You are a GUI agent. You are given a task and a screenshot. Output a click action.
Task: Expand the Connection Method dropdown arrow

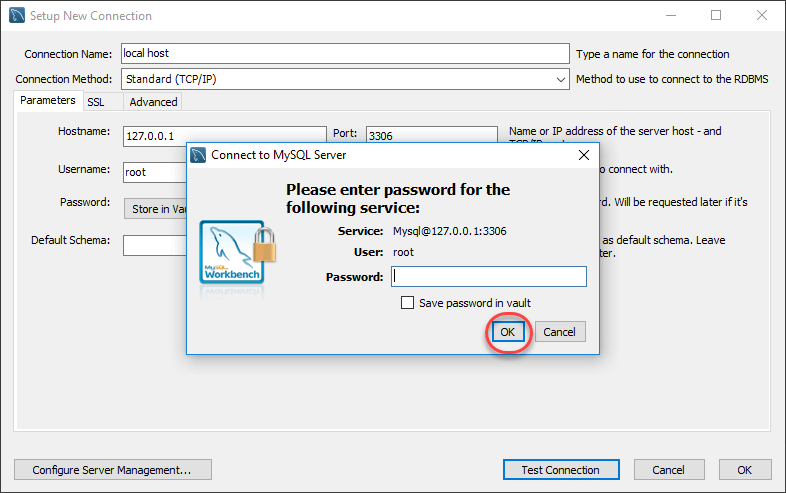[561, 79]
